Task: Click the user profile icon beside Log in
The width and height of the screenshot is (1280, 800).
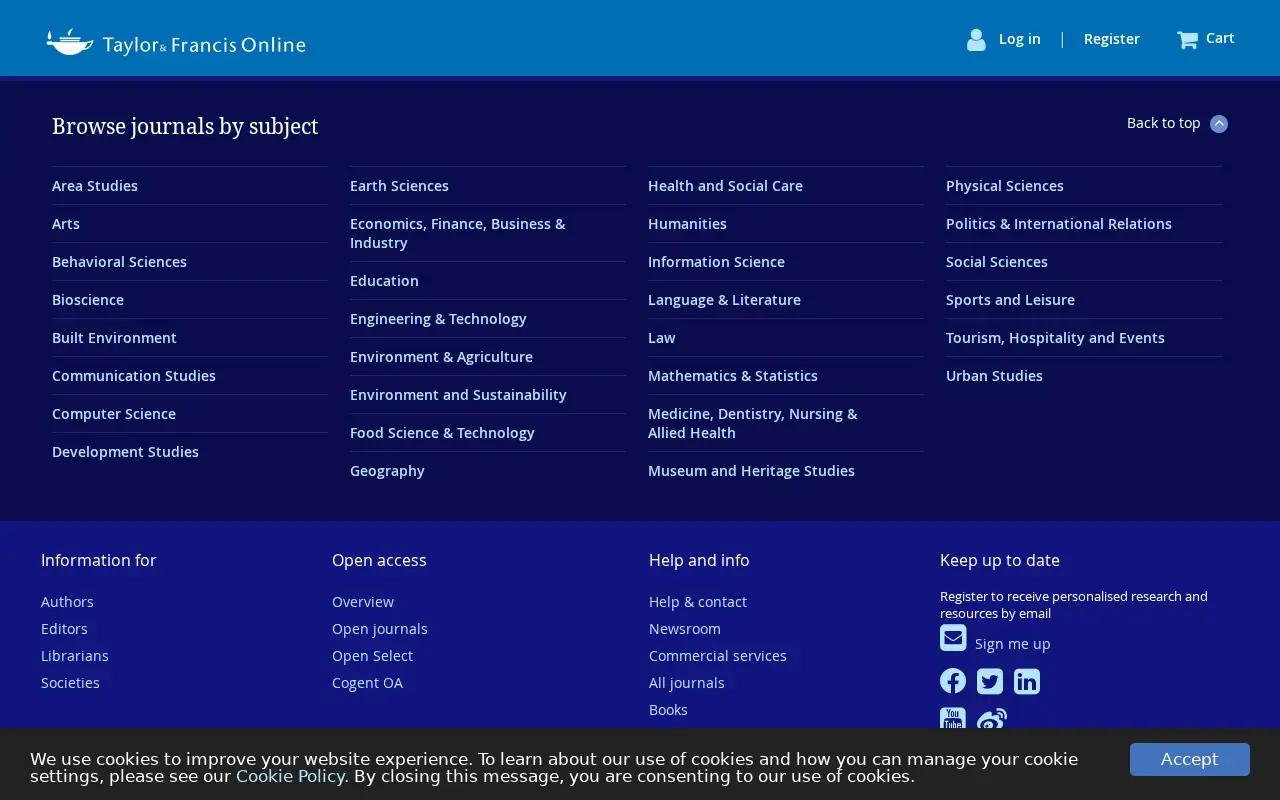Action: coord(976,39)
